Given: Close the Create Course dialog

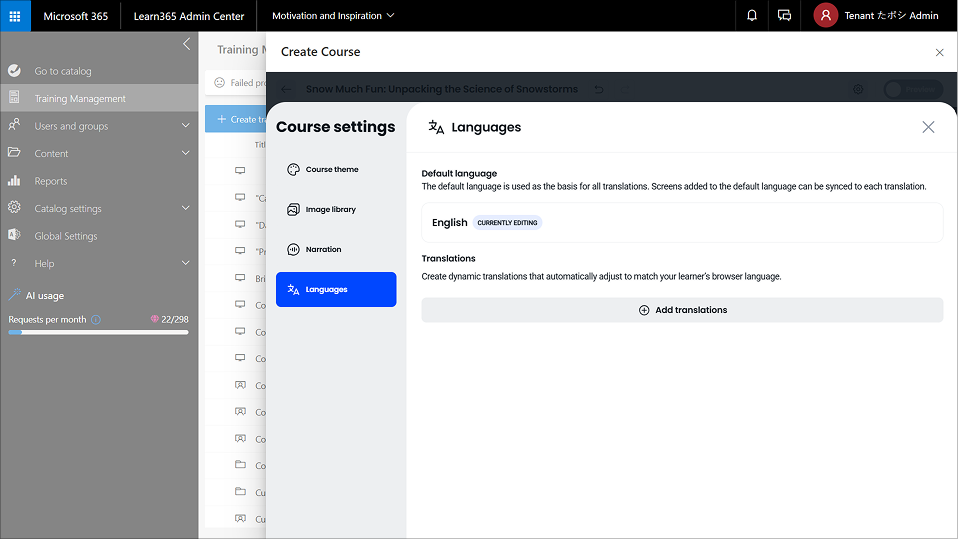Looking at the screenshot, I should (939, 52).
